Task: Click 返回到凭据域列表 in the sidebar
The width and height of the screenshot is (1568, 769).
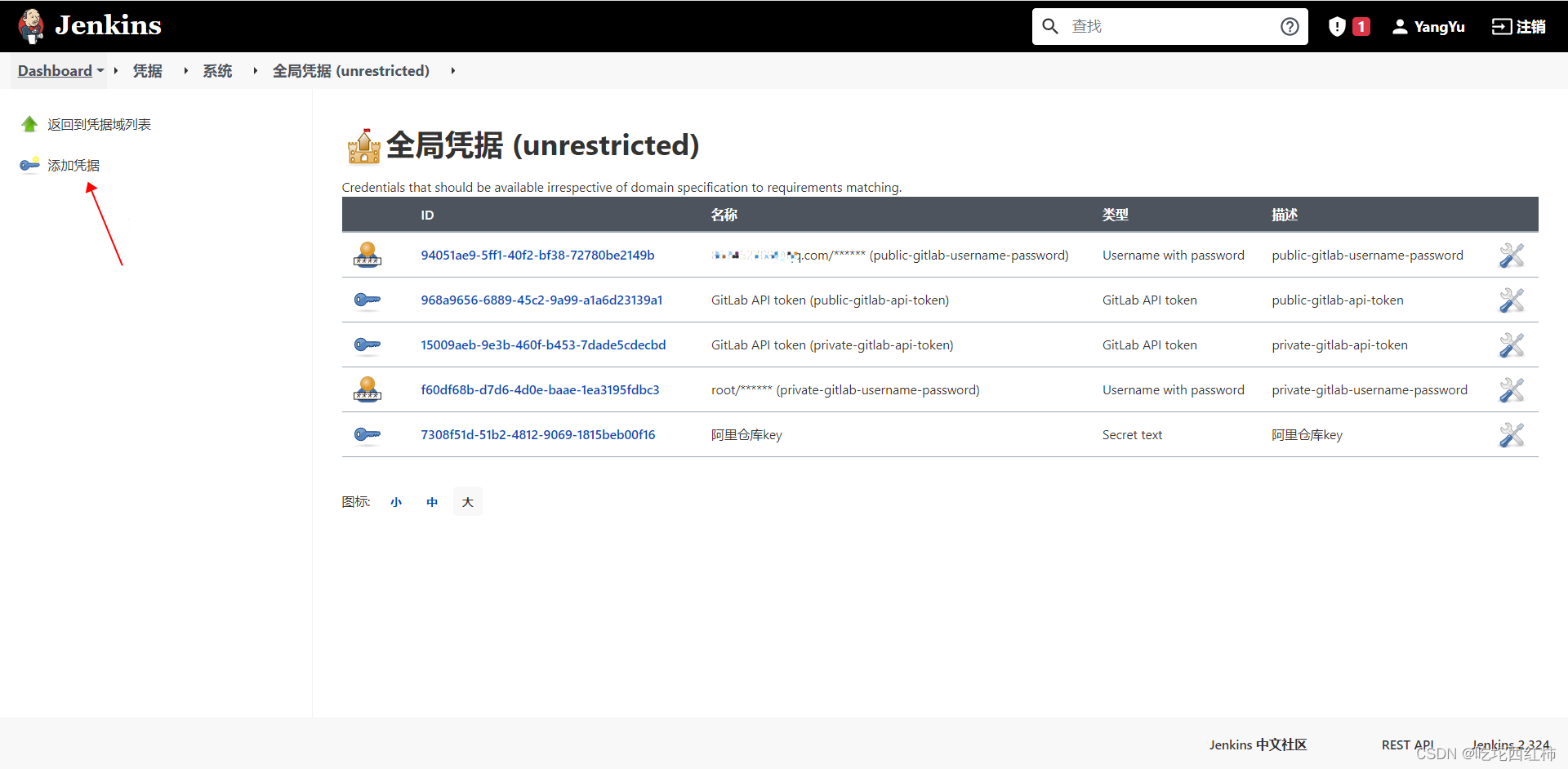Action: [99, 124]
